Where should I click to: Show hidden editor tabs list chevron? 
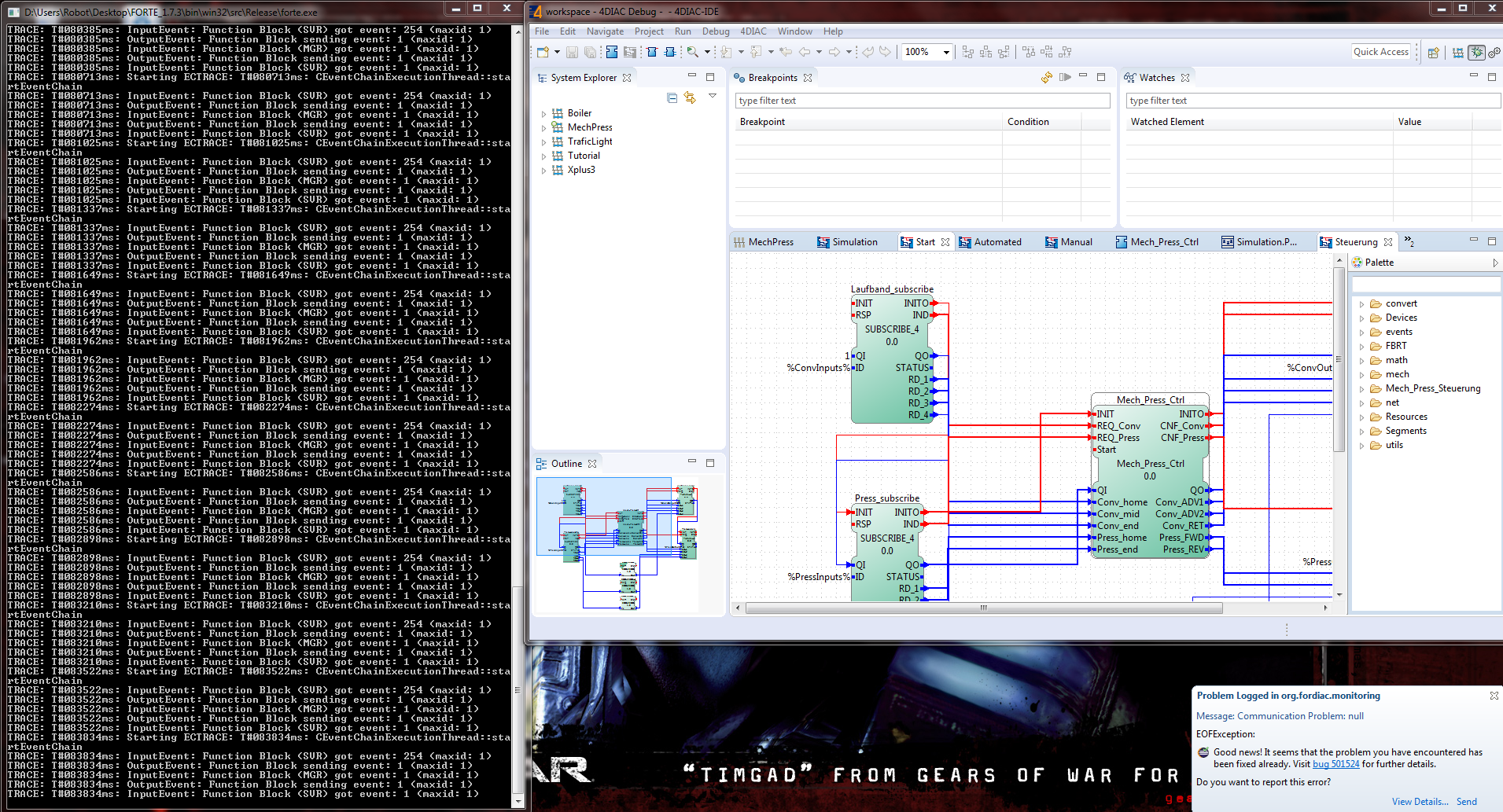(1409, 241)
